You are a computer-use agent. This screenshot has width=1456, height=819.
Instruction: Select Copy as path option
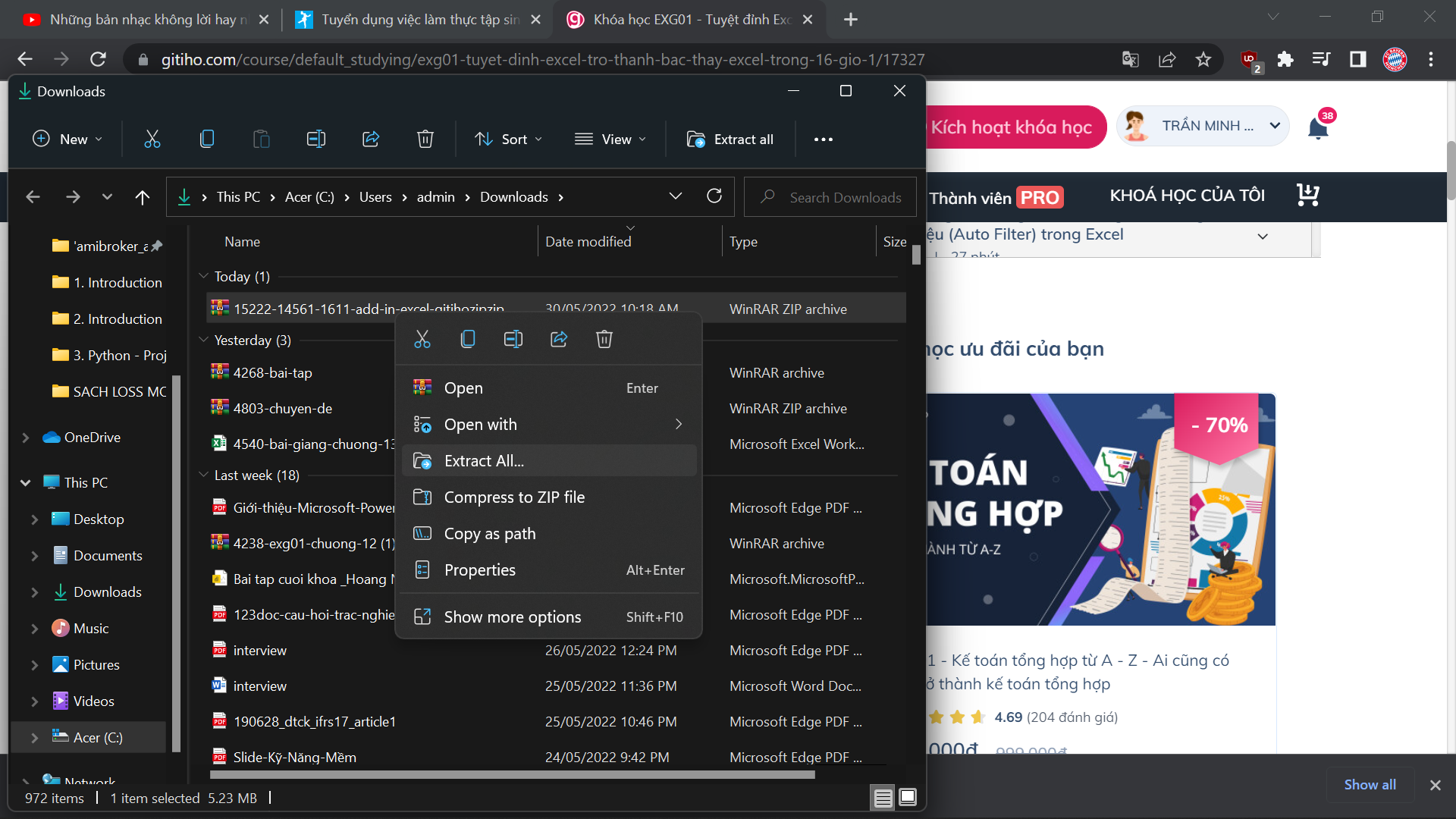pyautogui.click(x=549, y=533)
